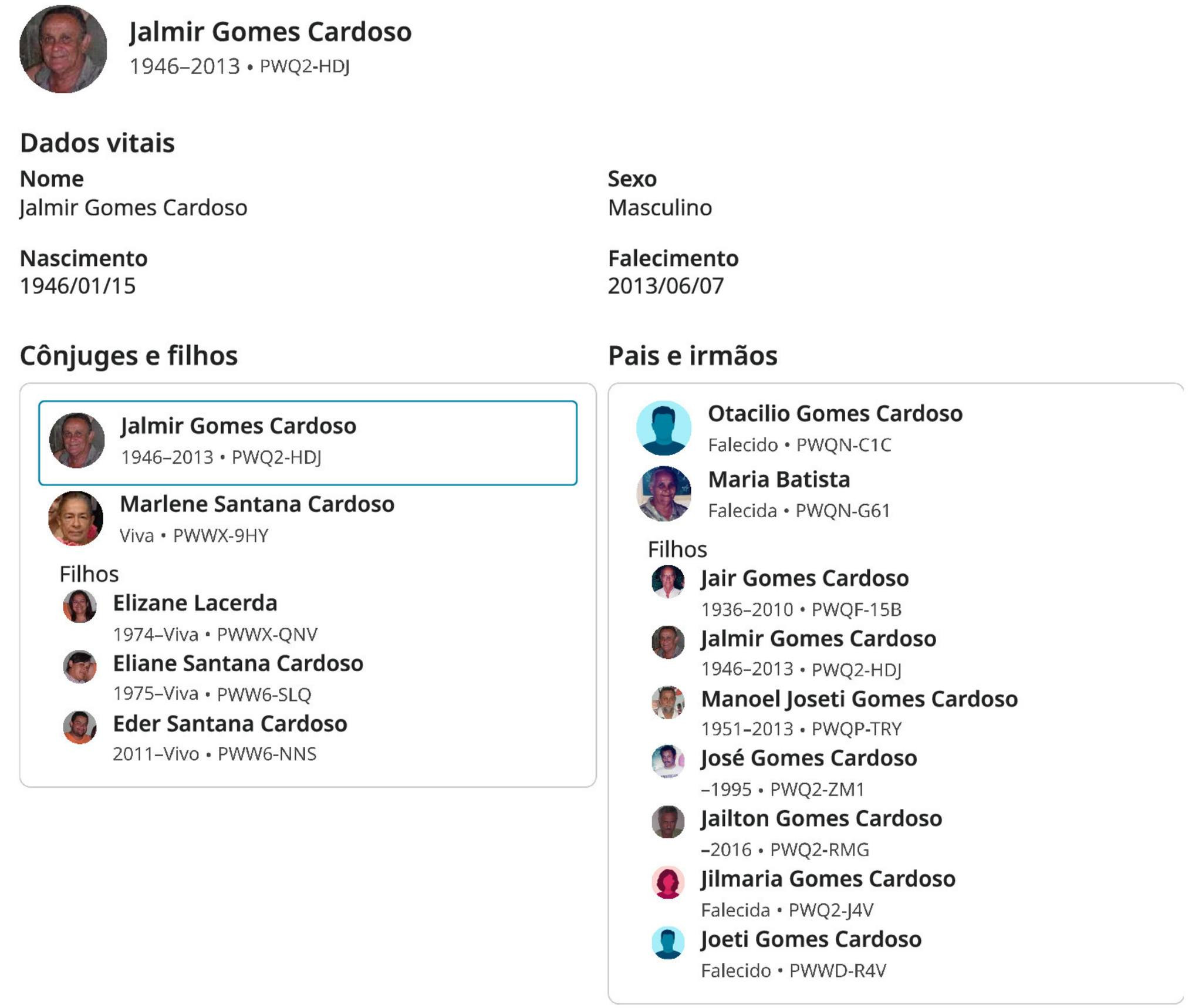Click Maria Batista's portrait thumbnail

point(664,494)
